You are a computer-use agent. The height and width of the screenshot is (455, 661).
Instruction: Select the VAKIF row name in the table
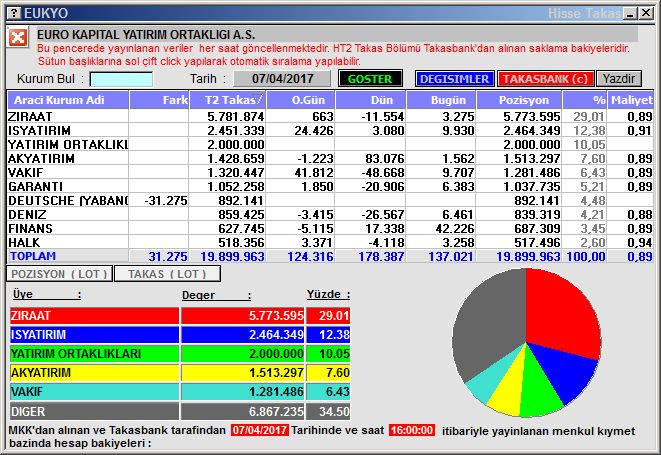(68, 172)
